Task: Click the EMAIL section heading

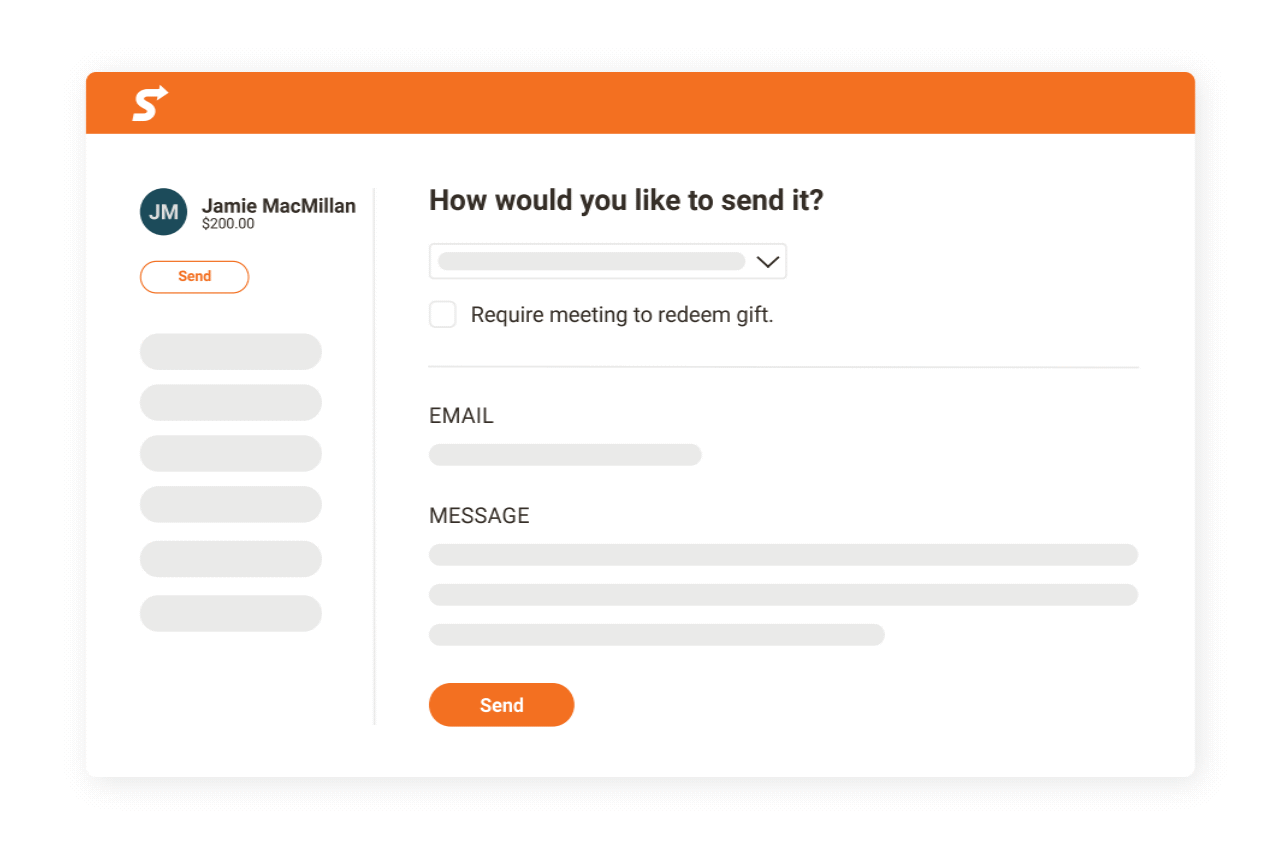Action: click(461, 415)
